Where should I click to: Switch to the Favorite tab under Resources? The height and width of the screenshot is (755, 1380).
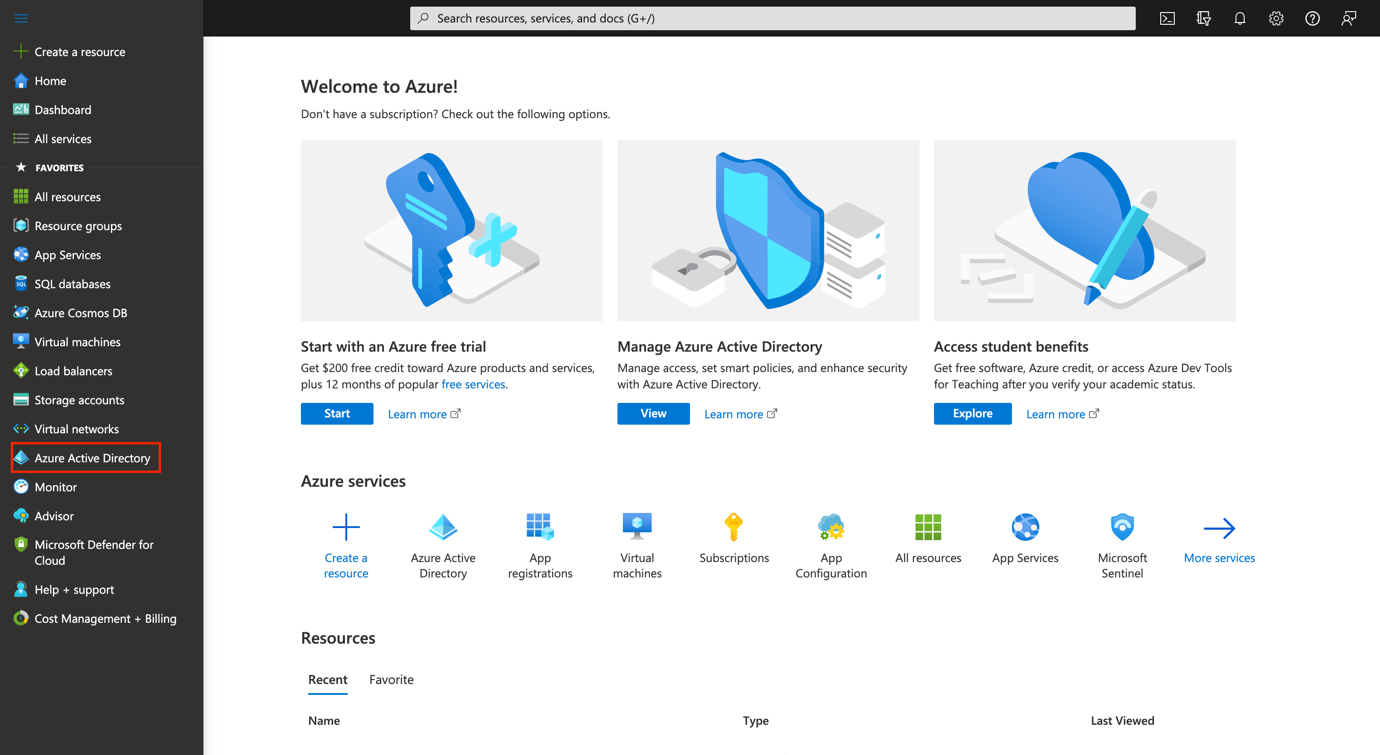click(391, 680)
